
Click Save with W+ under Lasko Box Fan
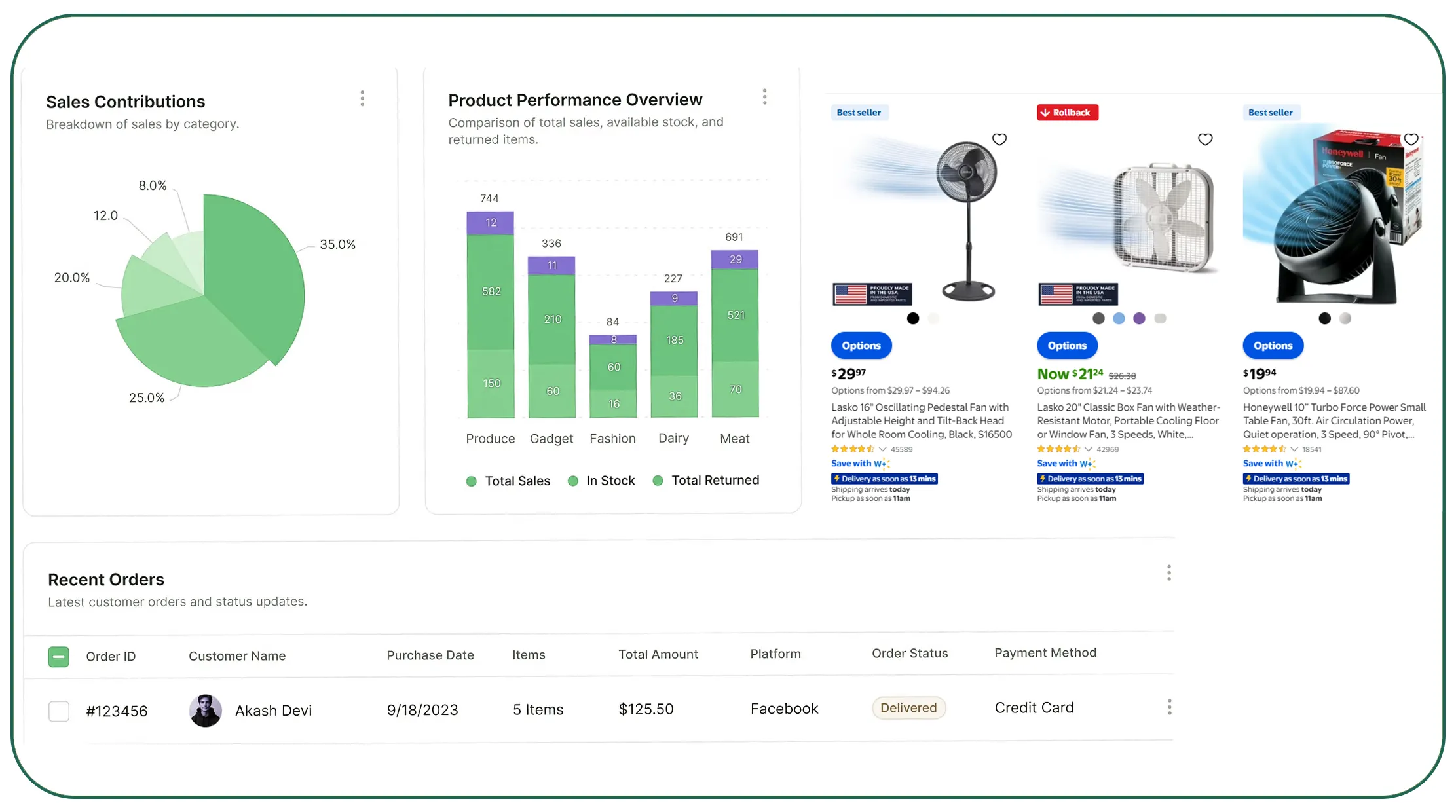1066,464
